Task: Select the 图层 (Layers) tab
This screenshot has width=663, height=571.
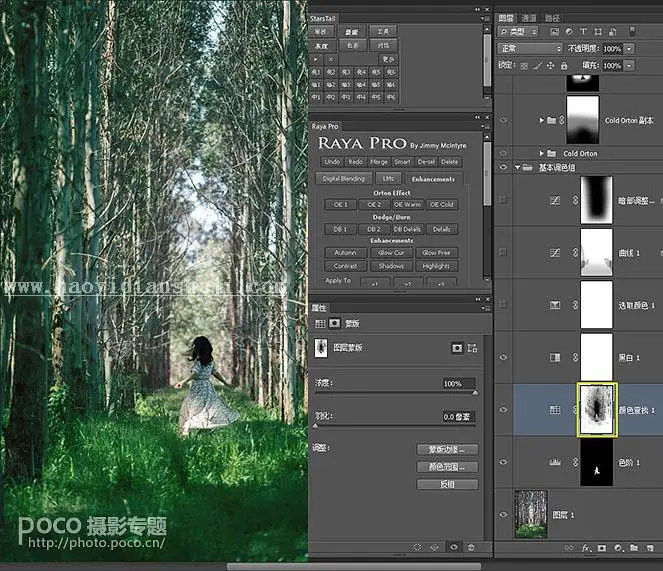Action: pos(506,18)
